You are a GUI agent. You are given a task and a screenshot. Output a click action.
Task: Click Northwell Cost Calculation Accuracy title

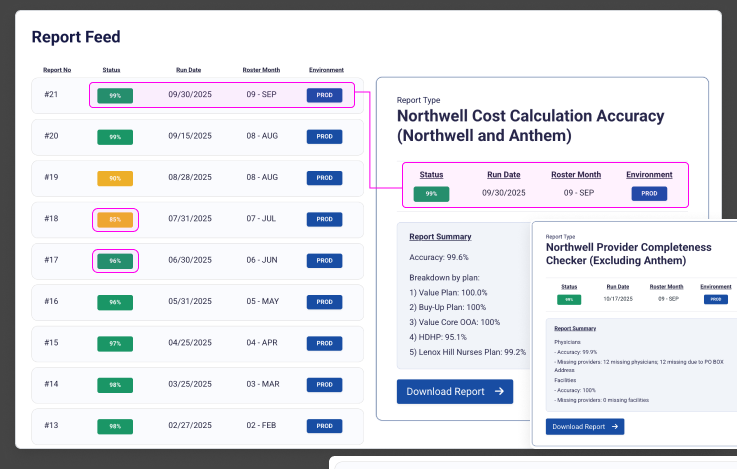531,125
